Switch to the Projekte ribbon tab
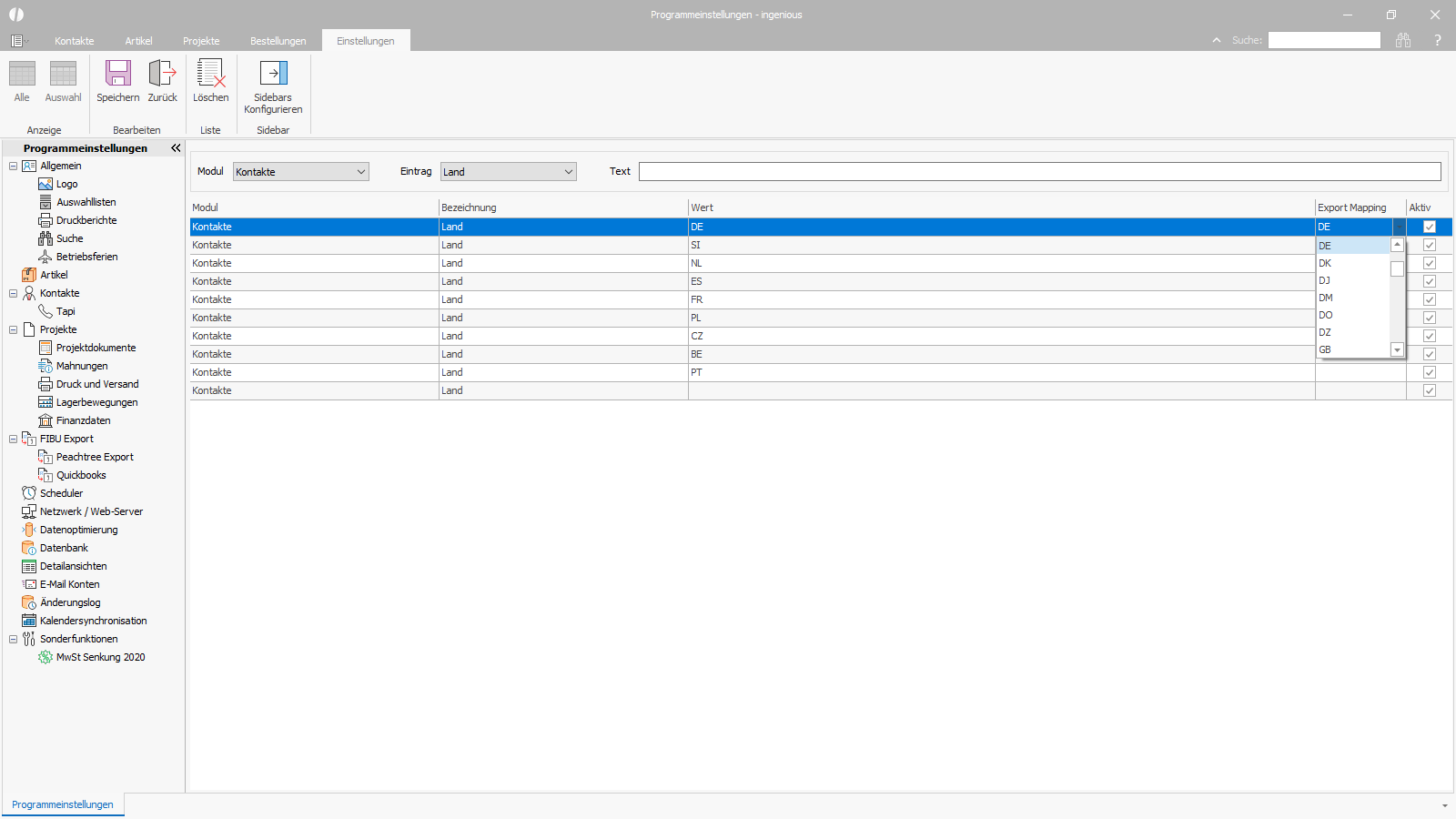 (201, 41)
